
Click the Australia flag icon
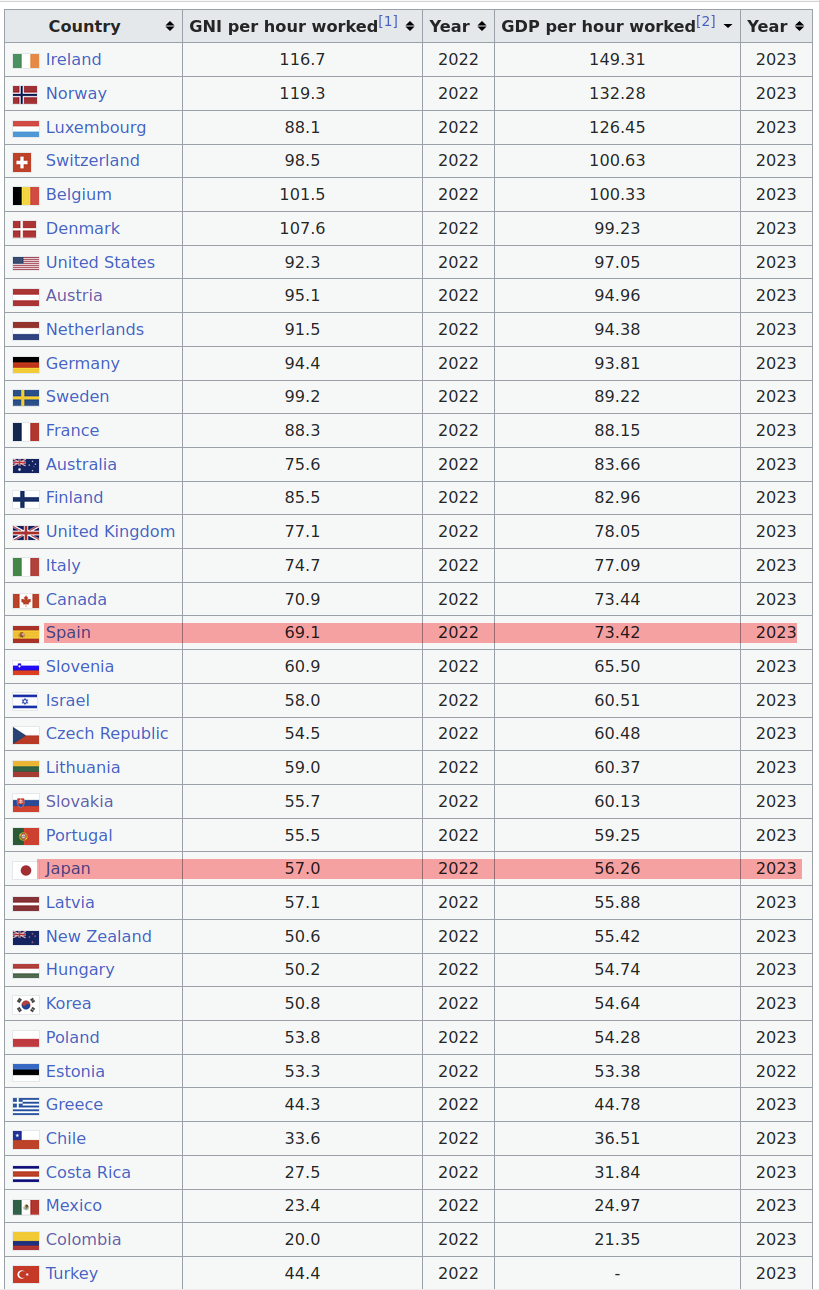[x=26, y=465]
